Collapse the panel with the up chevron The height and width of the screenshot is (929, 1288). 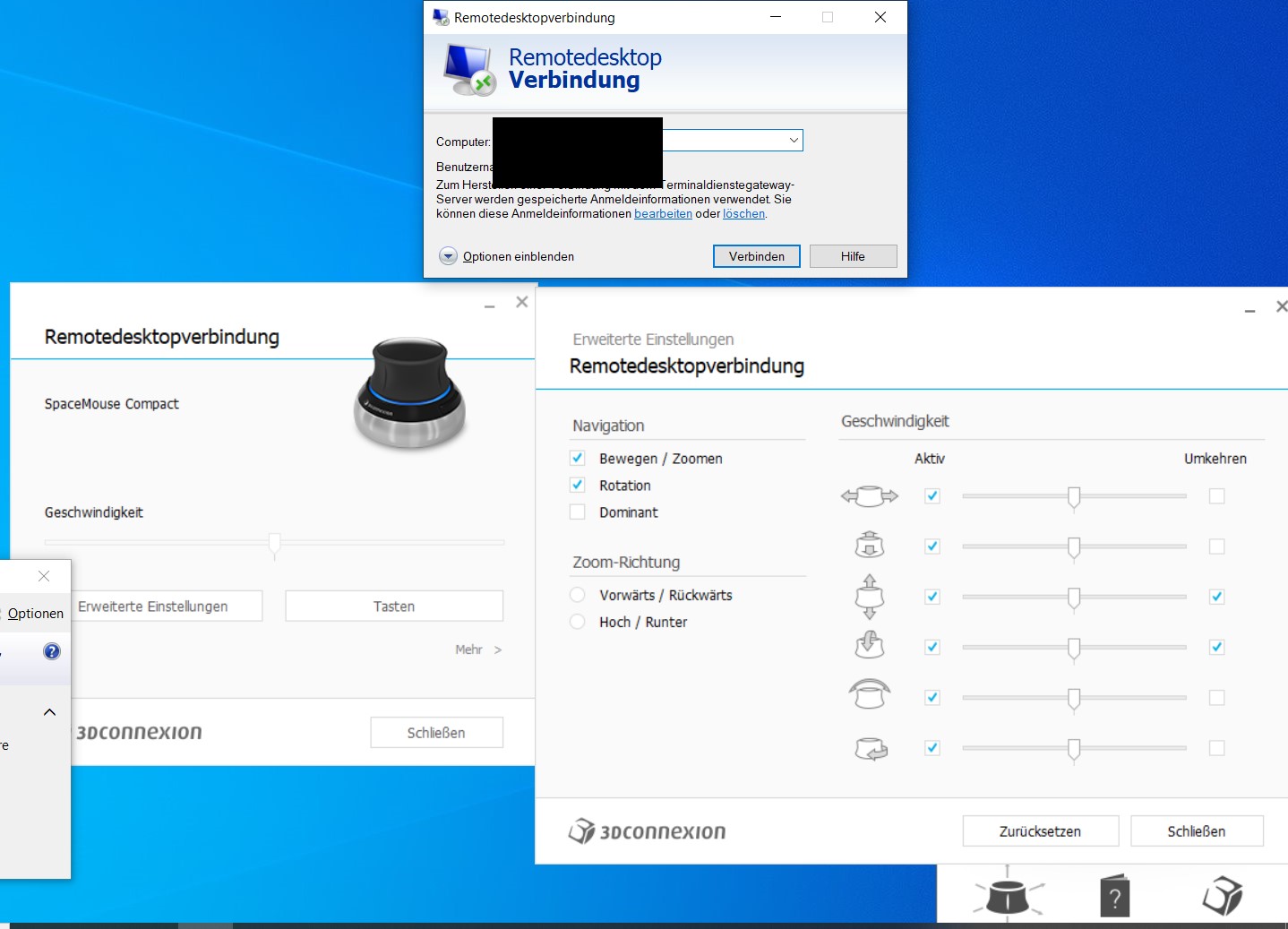50,712
